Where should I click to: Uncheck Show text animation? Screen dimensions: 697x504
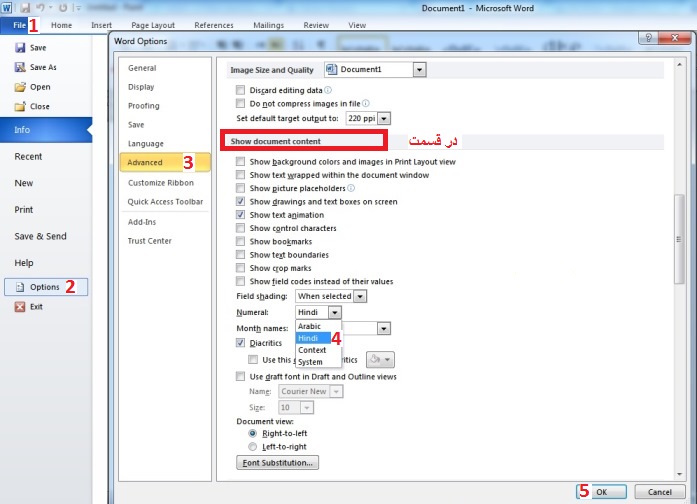tap(240, 215)
